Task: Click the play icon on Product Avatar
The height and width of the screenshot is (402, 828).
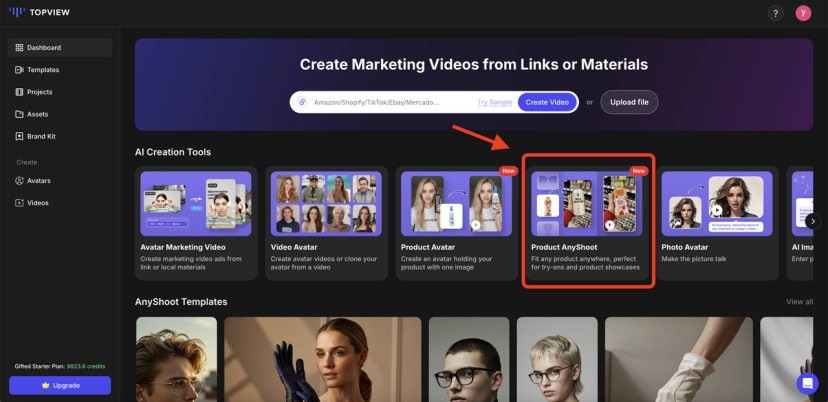Action: tap(476, 225)
